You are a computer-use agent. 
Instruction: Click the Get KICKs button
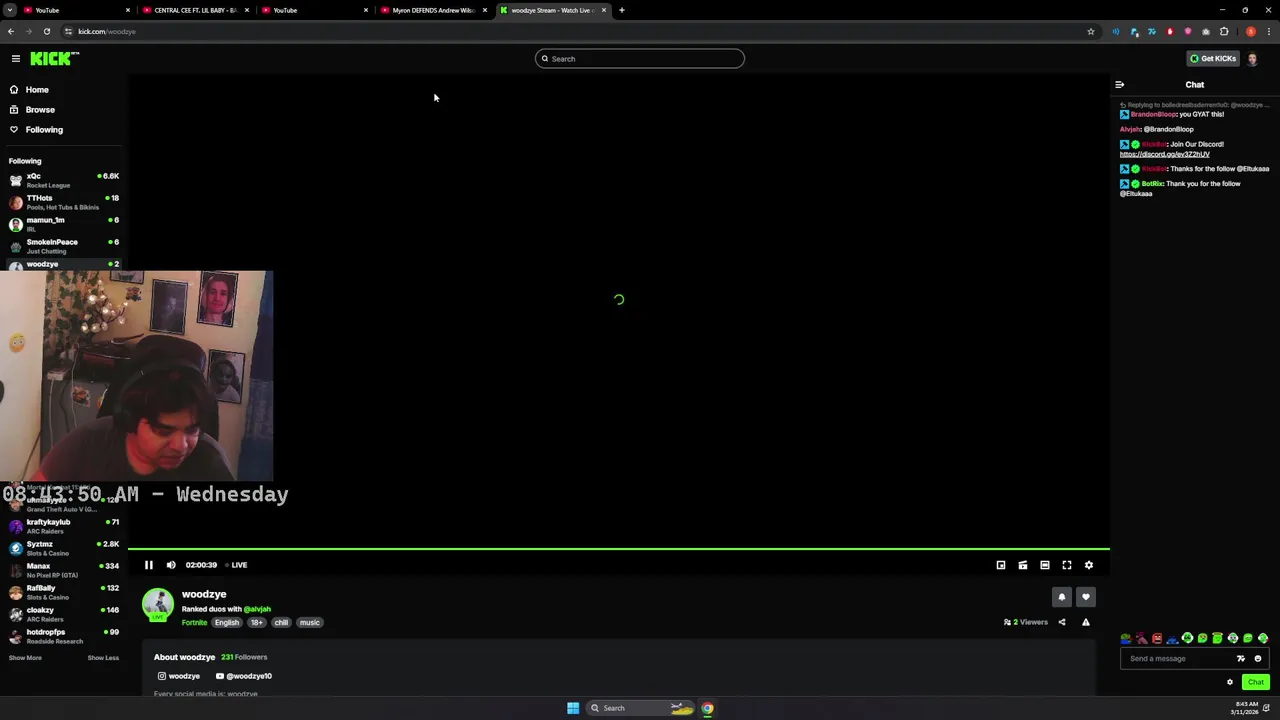[x=1214, y=58]
